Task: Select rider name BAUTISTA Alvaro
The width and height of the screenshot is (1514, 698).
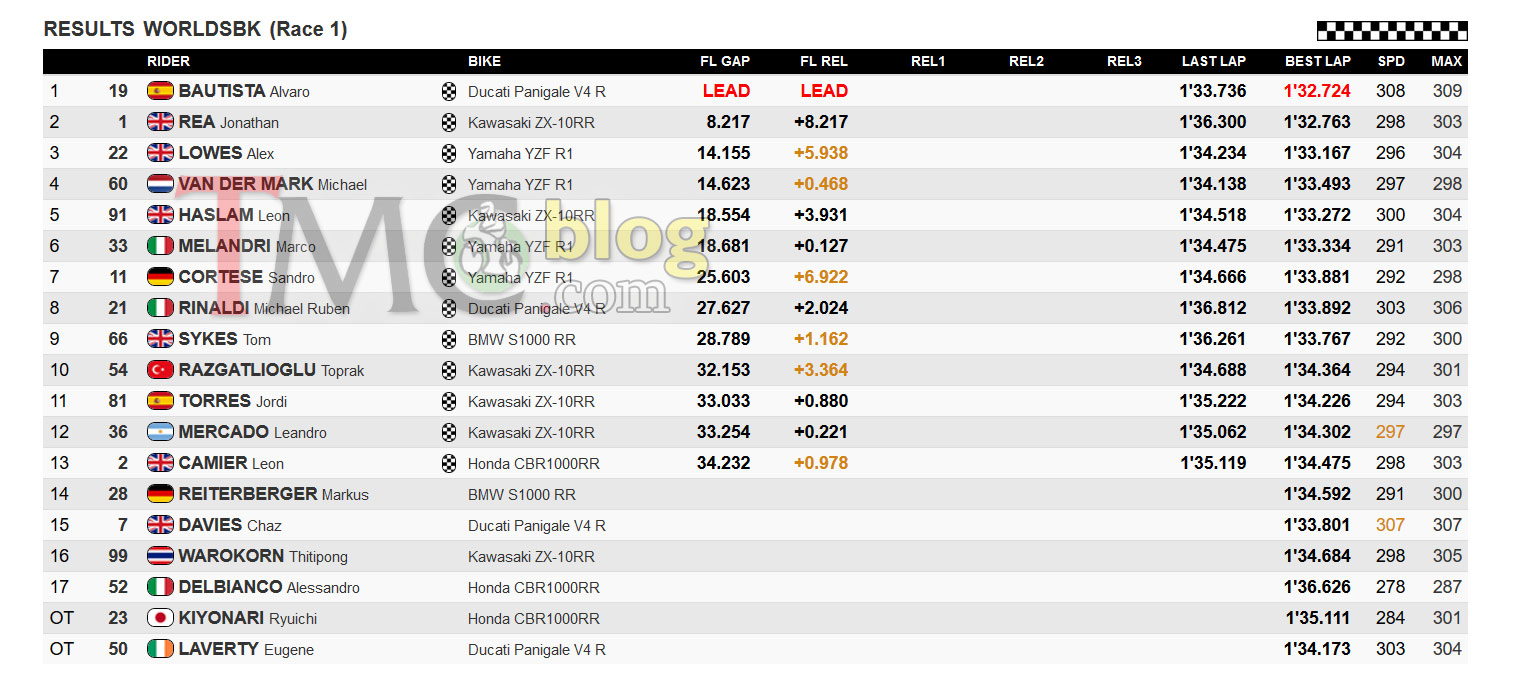Action: click(x=244, y=91)
